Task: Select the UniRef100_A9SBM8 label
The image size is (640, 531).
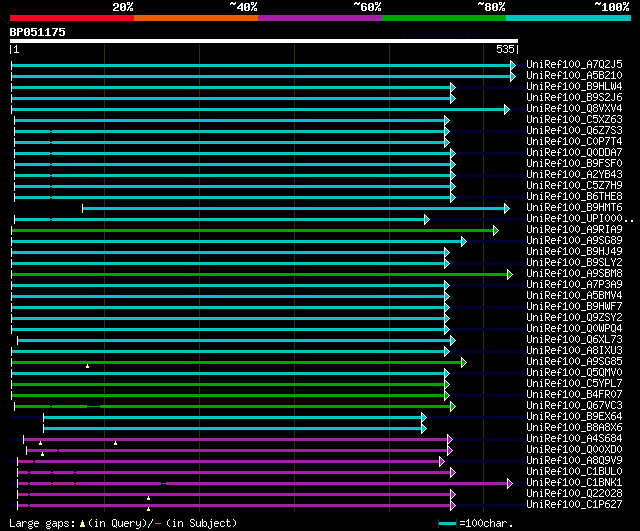Action: click(574, 274)
